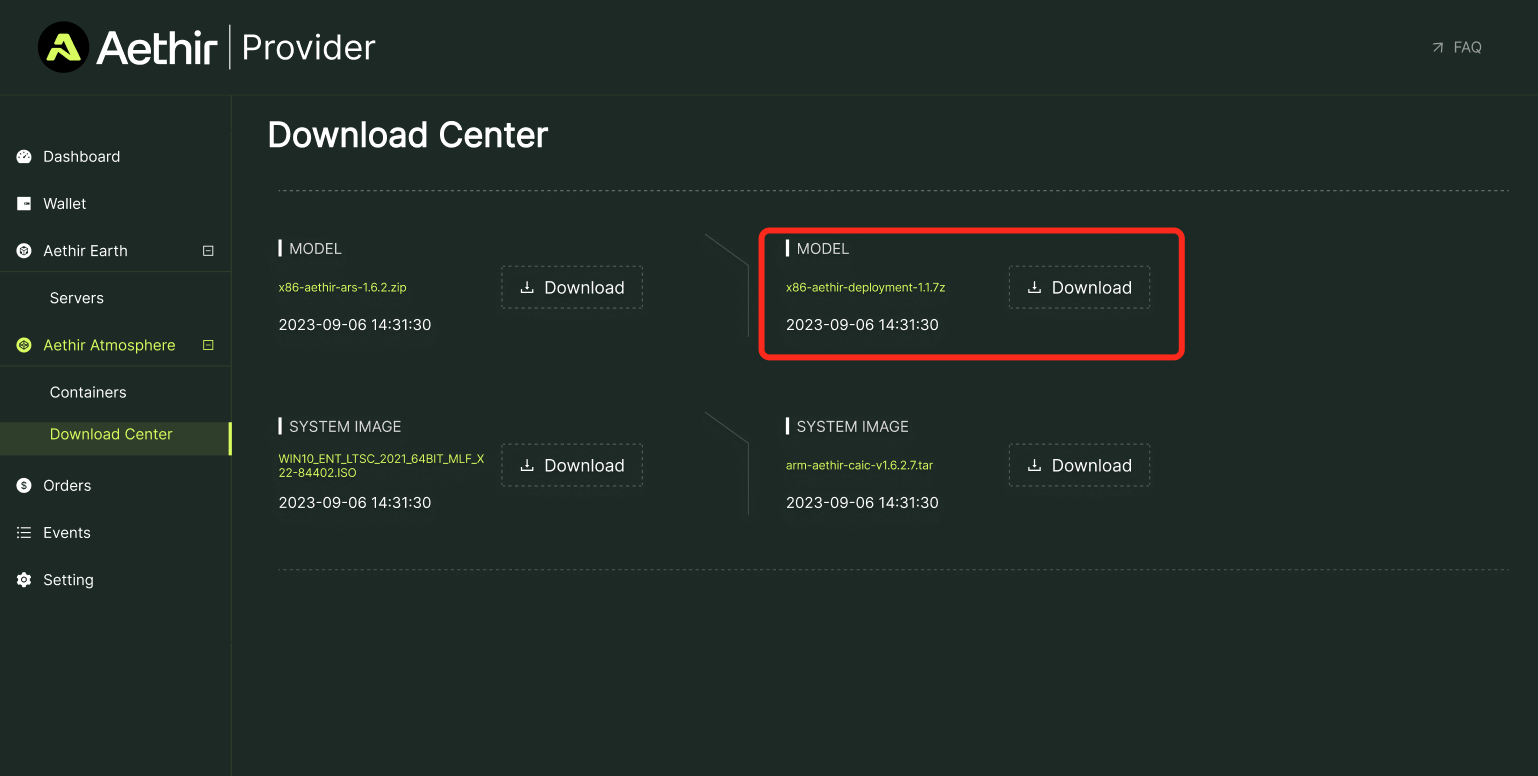
Task: Click the Dashboard gauge icon
Action: [x=24, y=157]
